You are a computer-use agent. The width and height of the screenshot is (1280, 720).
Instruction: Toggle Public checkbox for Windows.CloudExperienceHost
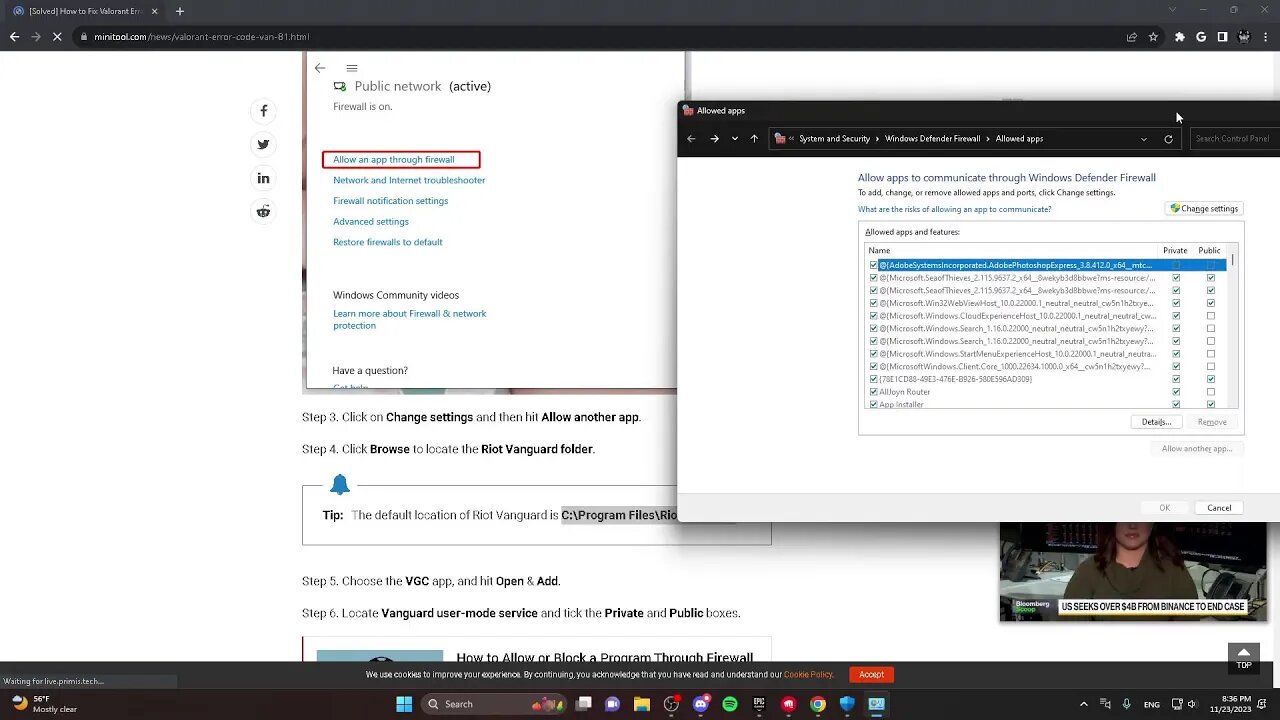pyautogui.click(x=1211, y=316)
